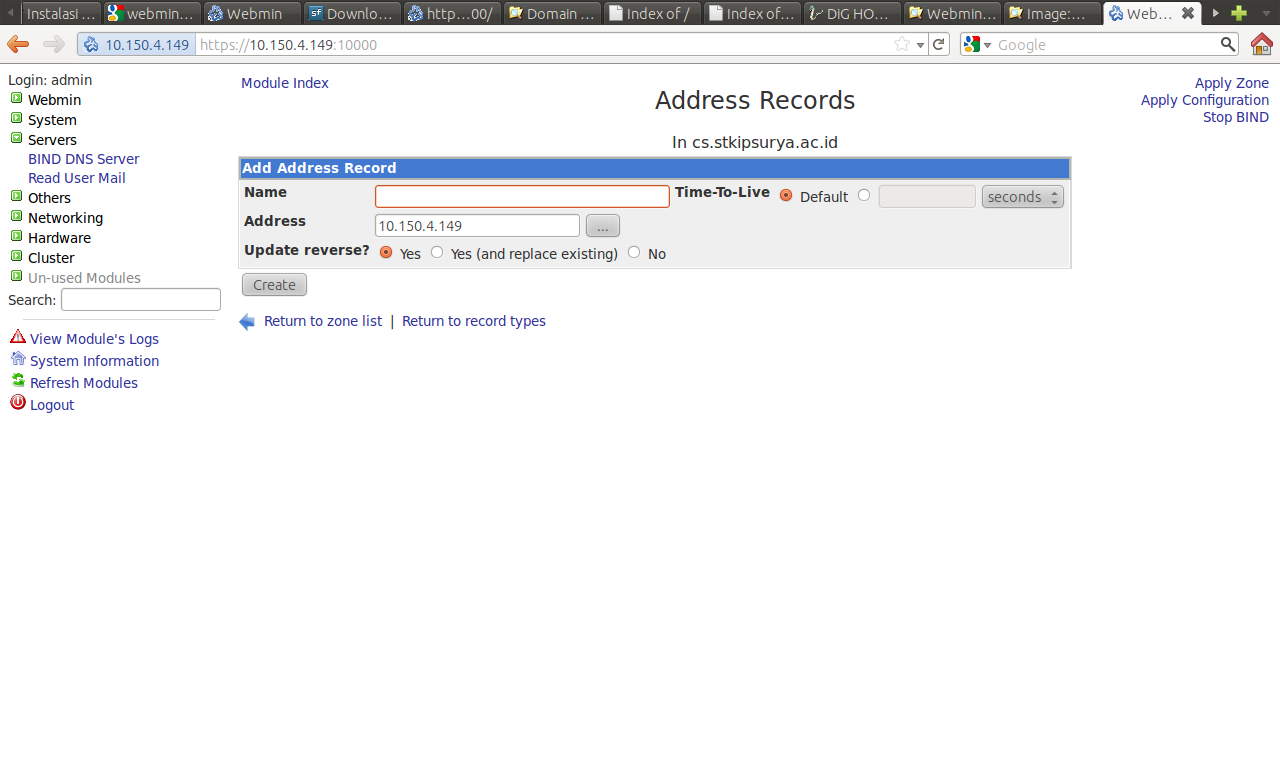Collapse the Servers category
The height and width of the screenshot is (776, 1280).
point(16,138)
